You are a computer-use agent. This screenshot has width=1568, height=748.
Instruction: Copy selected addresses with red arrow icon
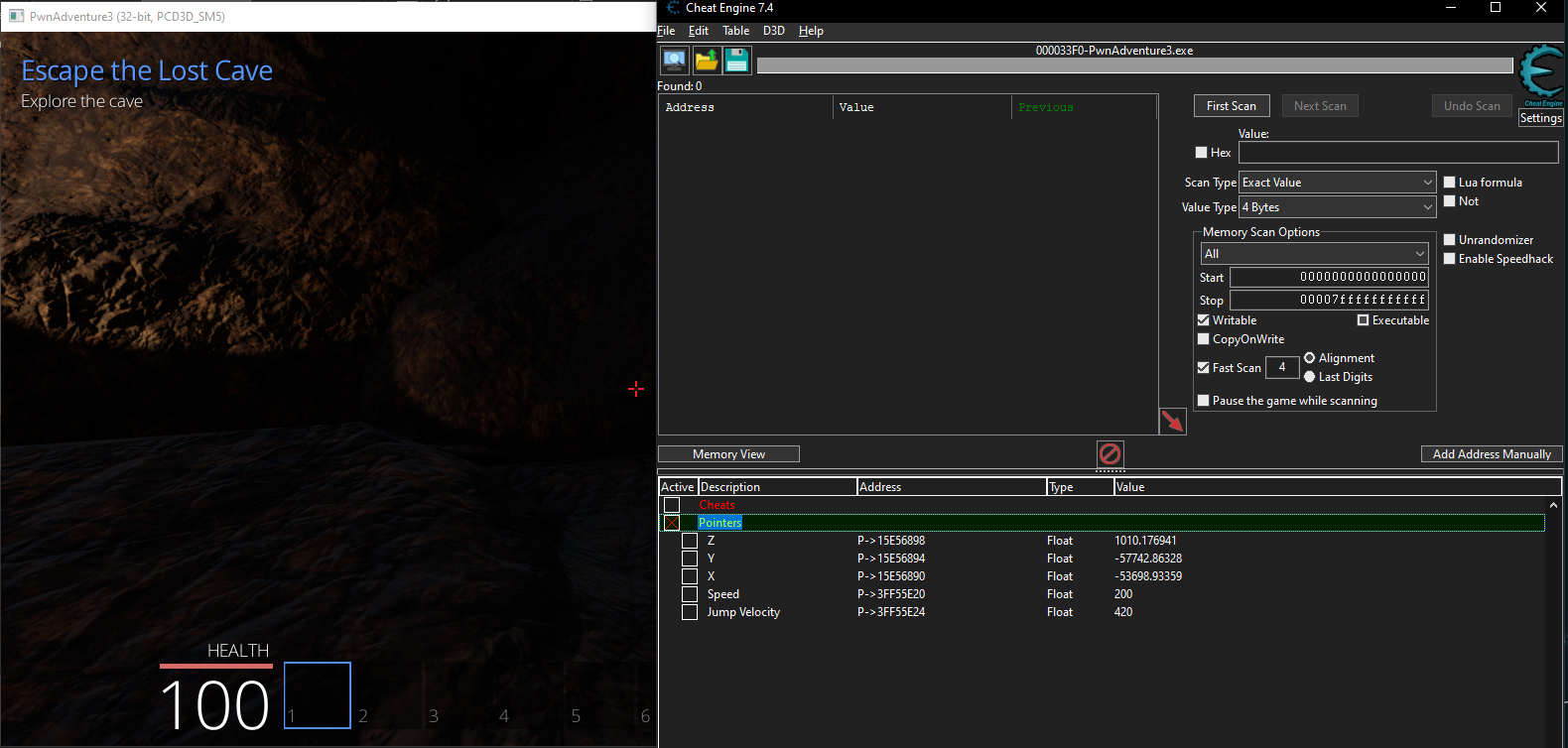pos(1173,421)
